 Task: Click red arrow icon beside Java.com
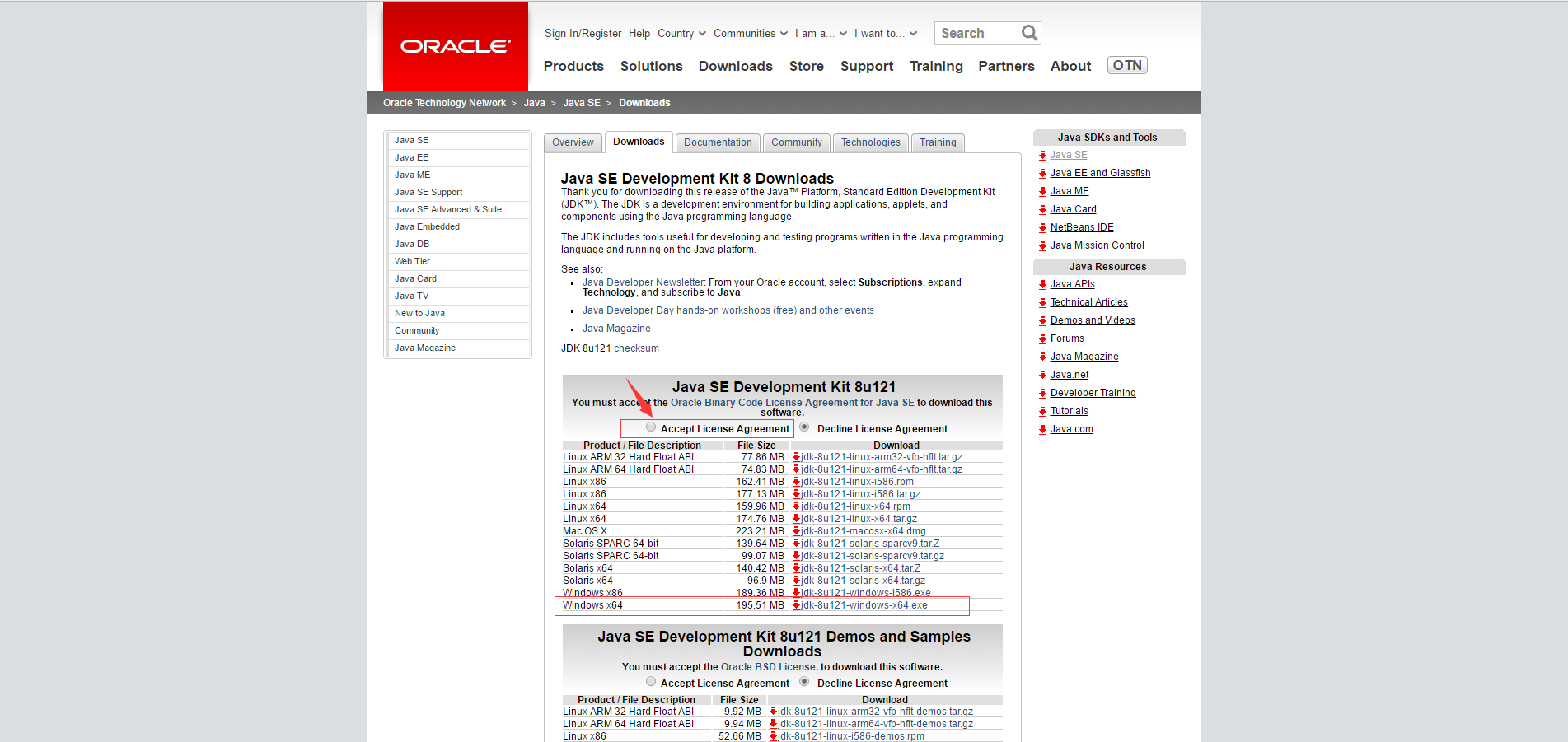click(1043, 429)
